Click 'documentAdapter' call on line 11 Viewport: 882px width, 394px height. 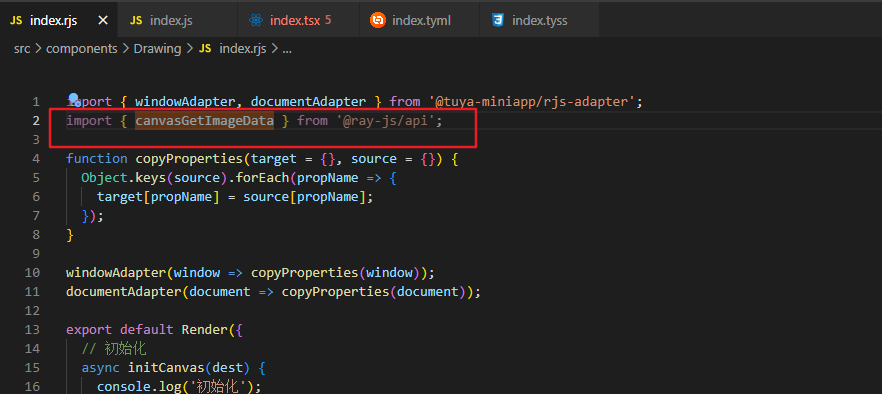click(124, 292)
